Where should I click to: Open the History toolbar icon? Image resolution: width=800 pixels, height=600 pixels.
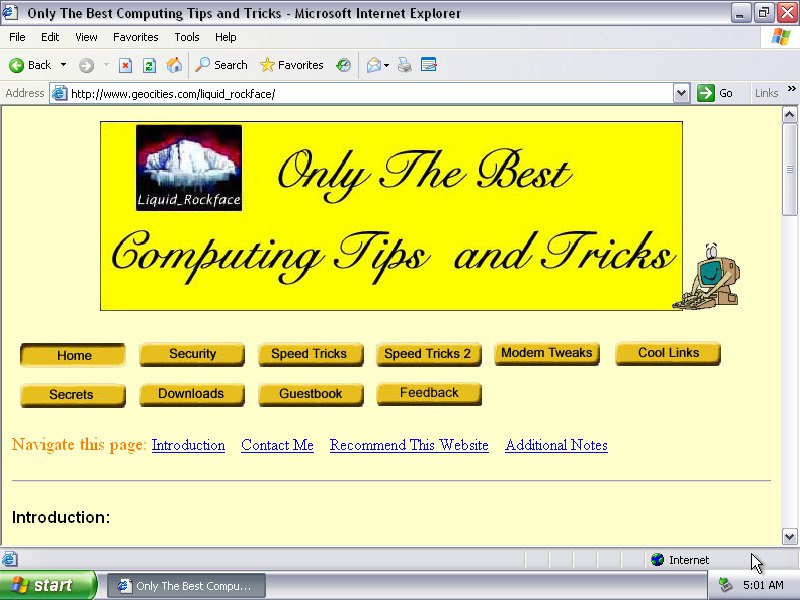(343, 65)
